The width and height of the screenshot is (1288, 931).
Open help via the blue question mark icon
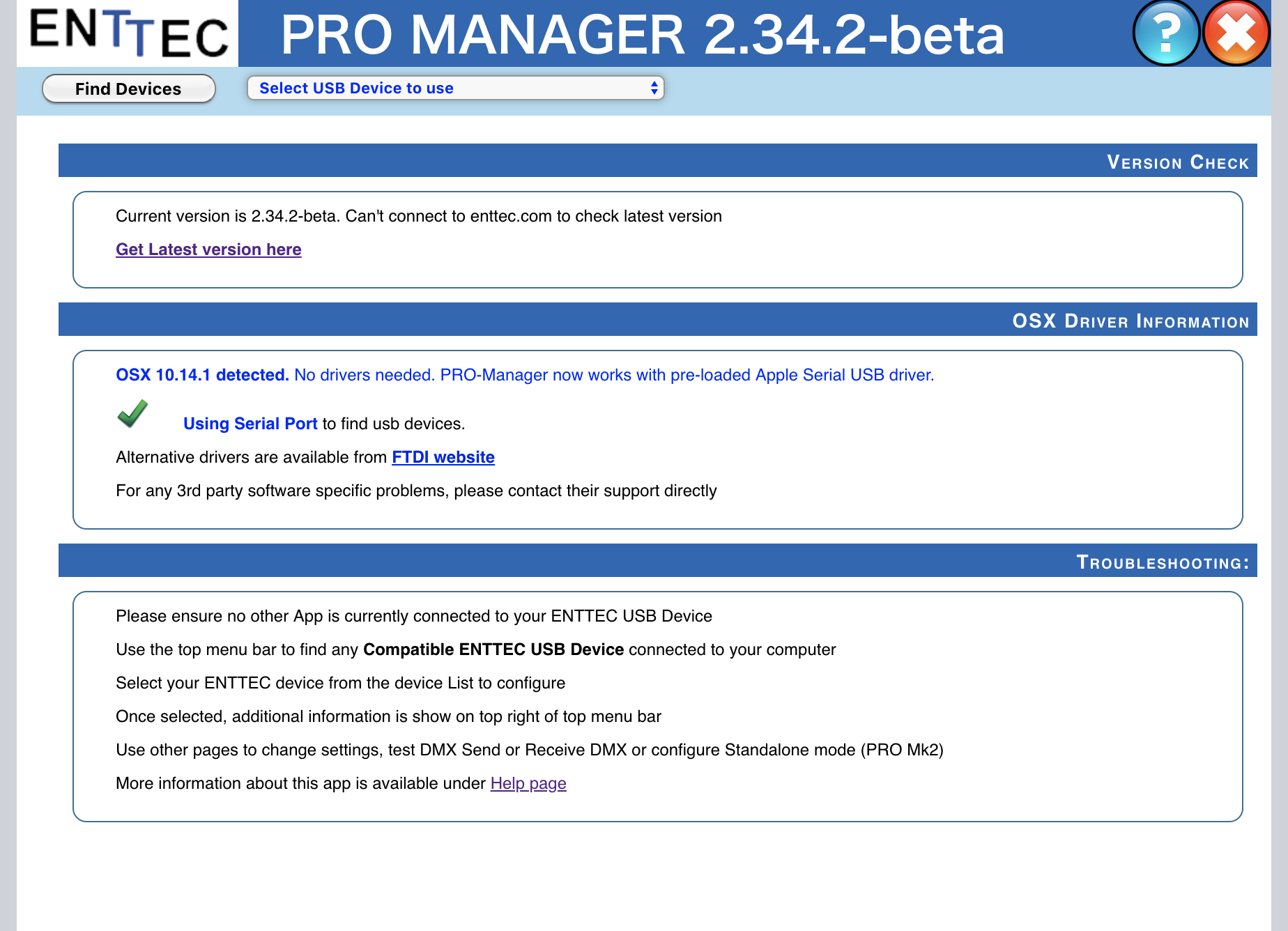[x=1166, y=33]
